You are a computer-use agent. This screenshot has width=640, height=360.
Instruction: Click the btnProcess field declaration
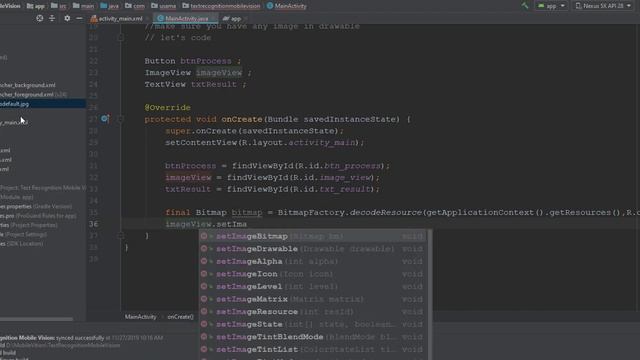coord(206,61)
